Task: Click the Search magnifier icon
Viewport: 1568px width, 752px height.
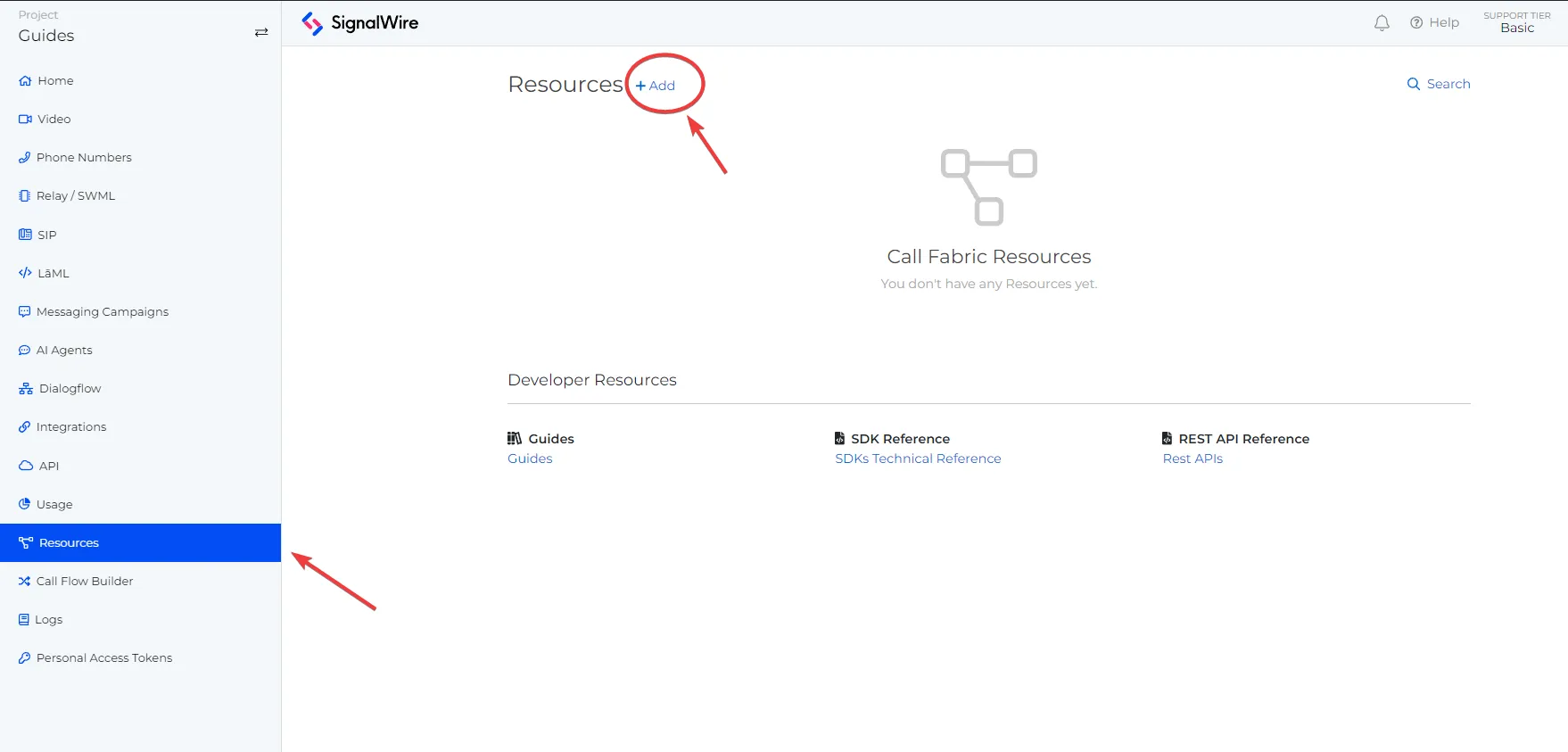Action: 1414,84
